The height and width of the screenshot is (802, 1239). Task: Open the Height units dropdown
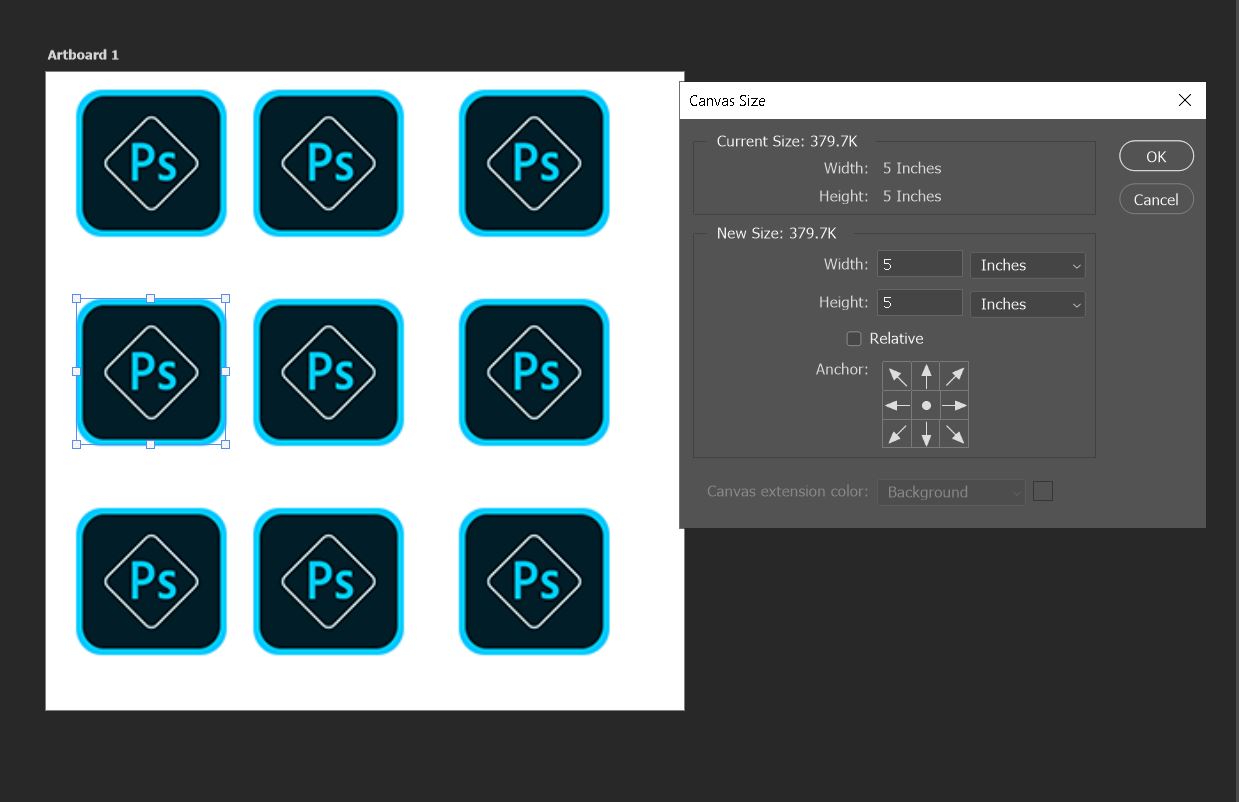1027,303
